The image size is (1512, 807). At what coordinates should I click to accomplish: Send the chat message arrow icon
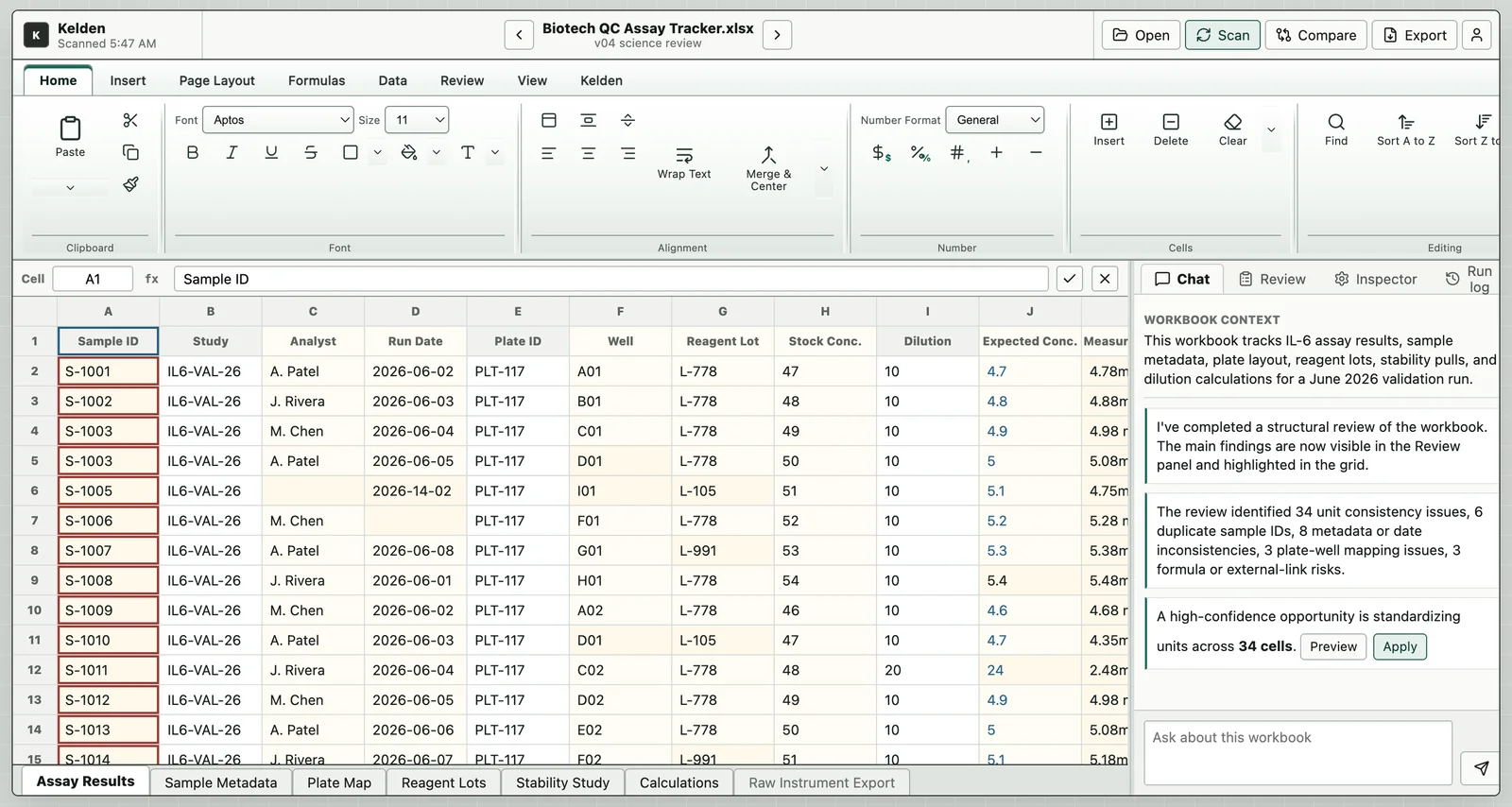click(1481, 768)
